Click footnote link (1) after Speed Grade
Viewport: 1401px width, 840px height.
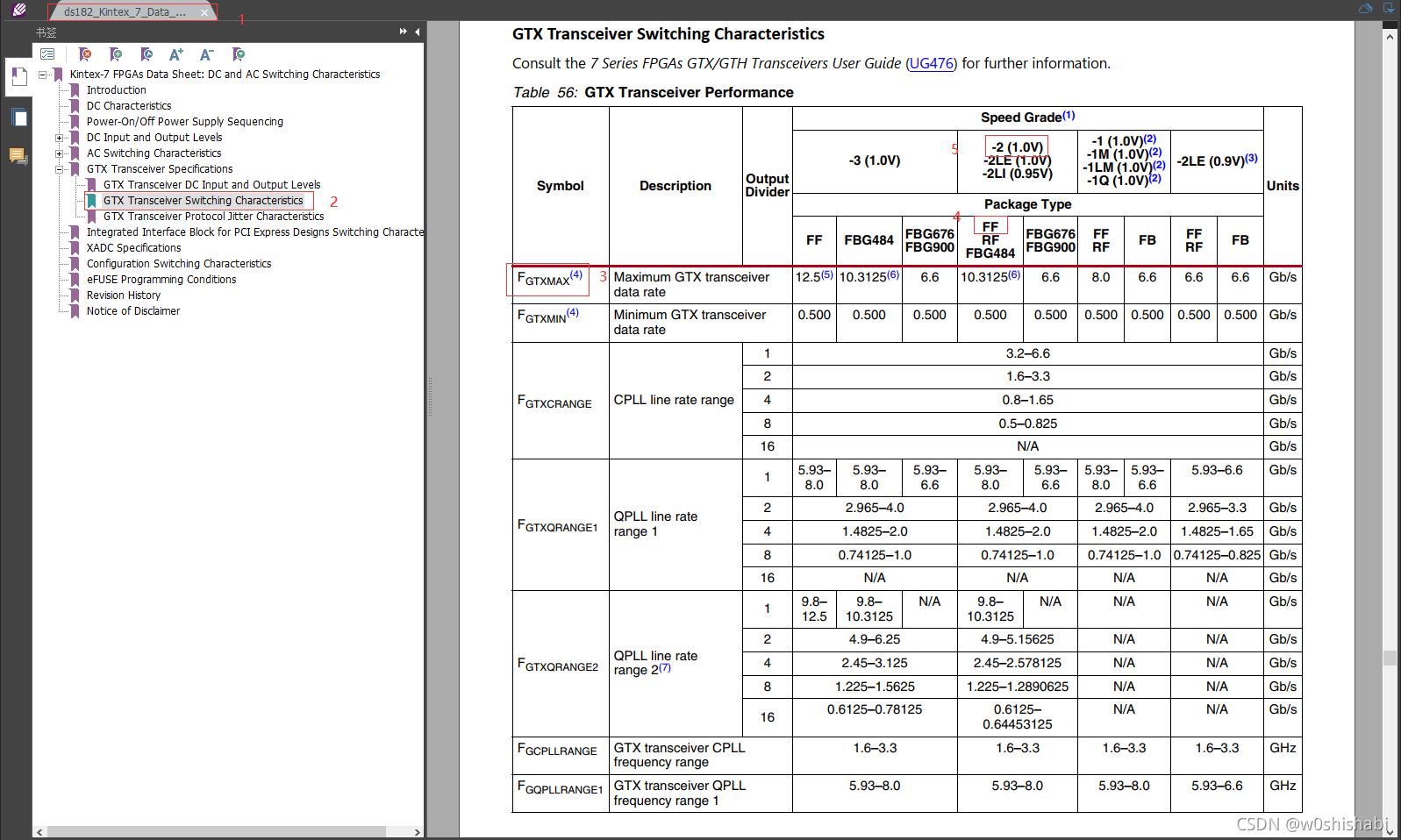(1069, 115)
